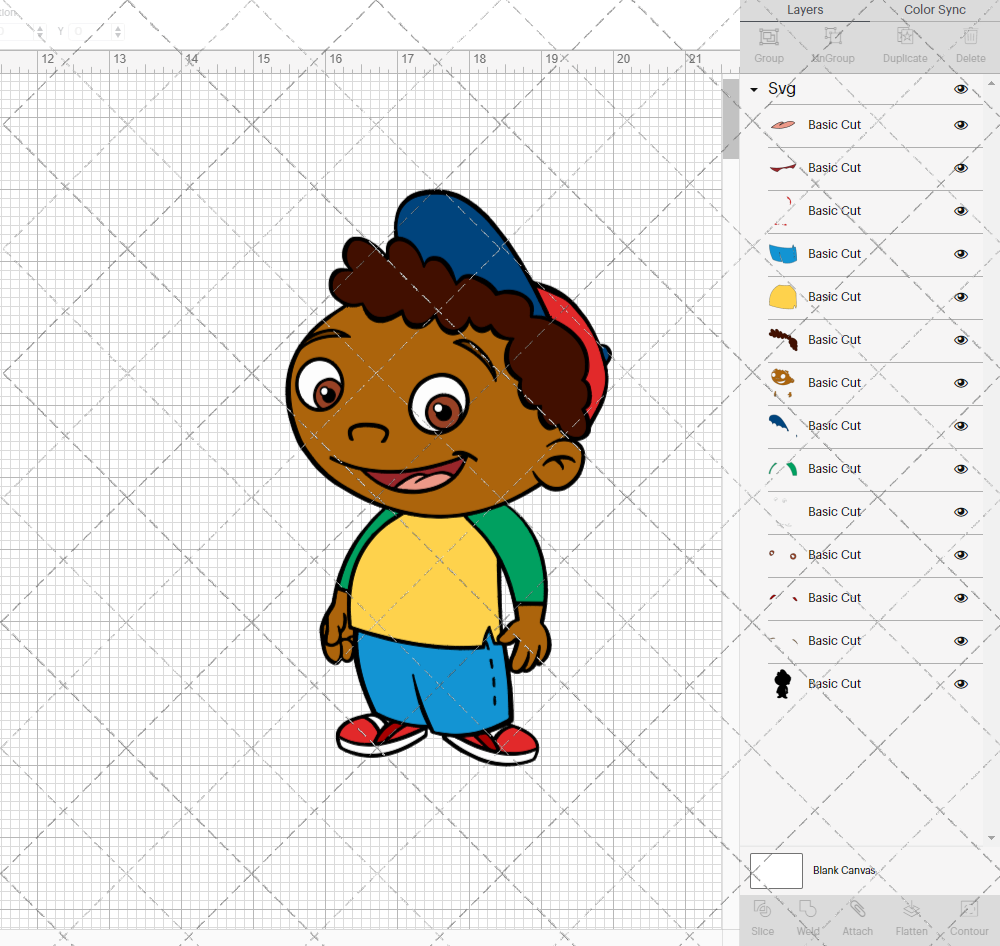The height and width of the screenshot is (946, 1000).
Task: Hide the black silhouette layer
Action: tap(960, 684)
